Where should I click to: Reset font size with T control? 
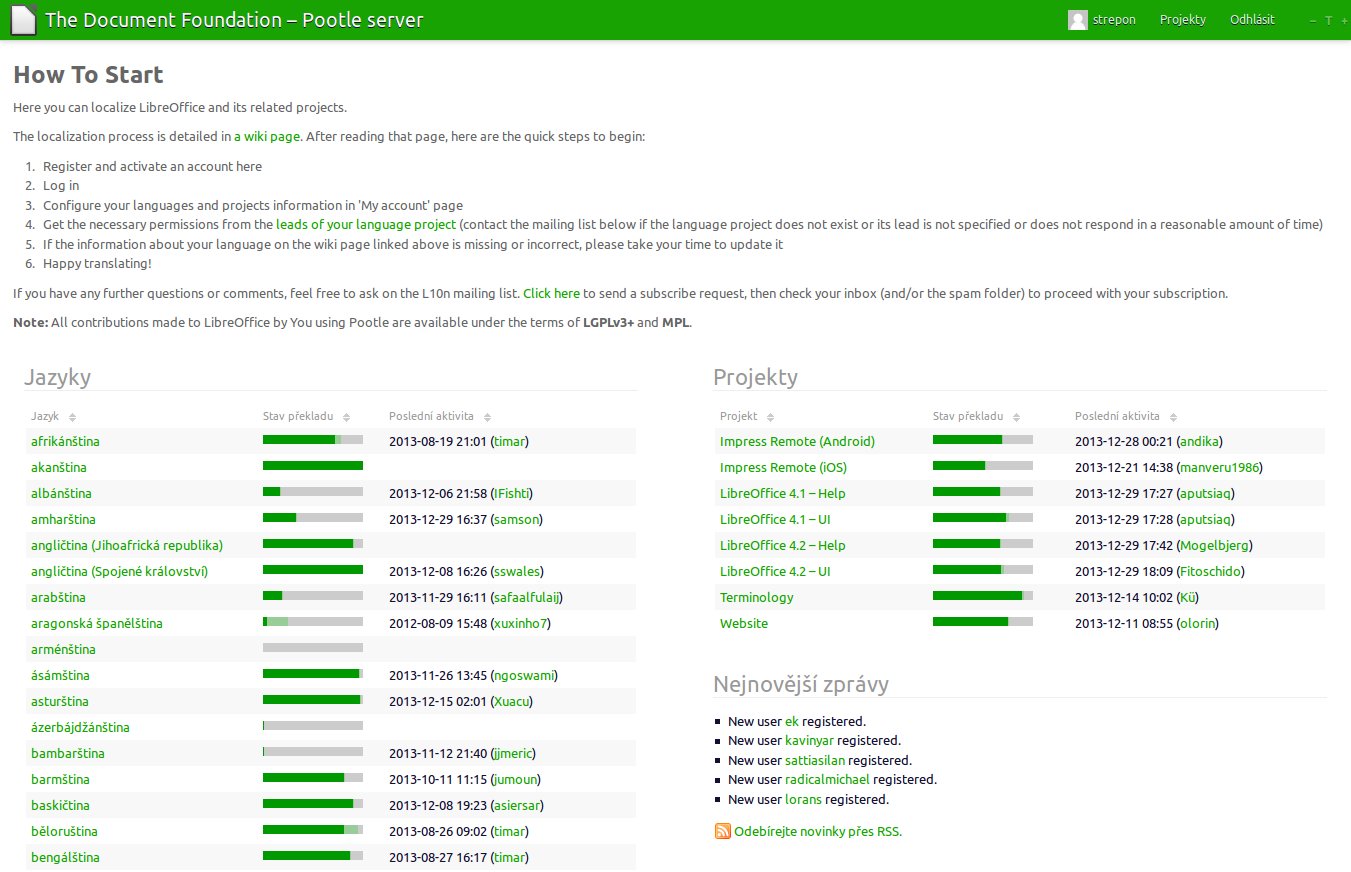pos(1329,20)
